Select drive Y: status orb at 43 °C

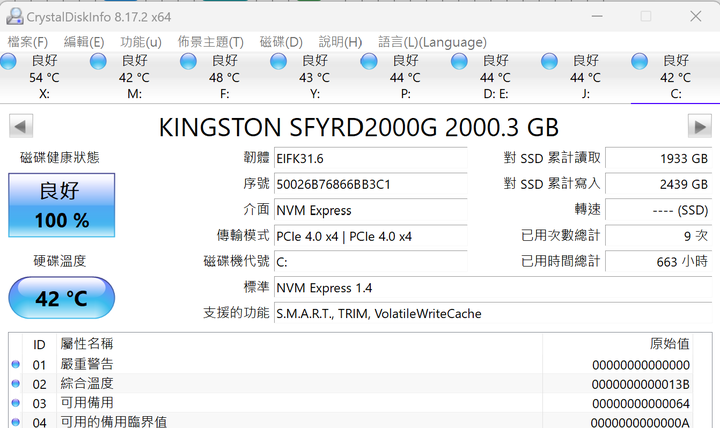[278, 61]
